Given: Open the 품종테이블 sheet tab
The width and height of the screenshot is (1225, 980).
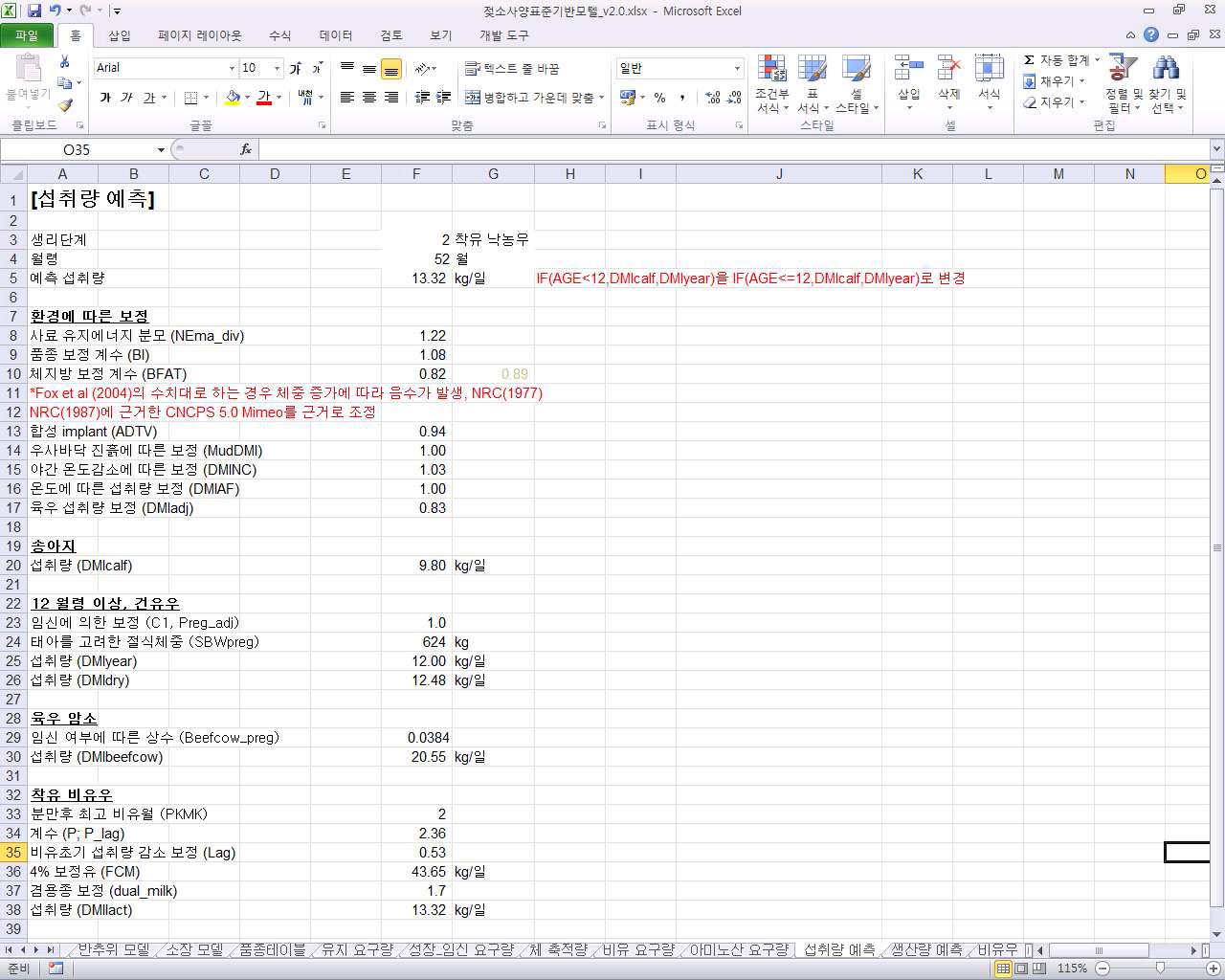Looking at the screenshot, I should coord(272,949).
